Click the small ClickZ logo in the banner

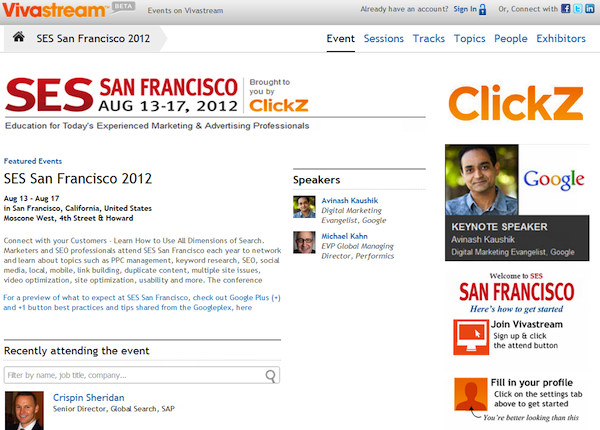(x=279, y=105)
